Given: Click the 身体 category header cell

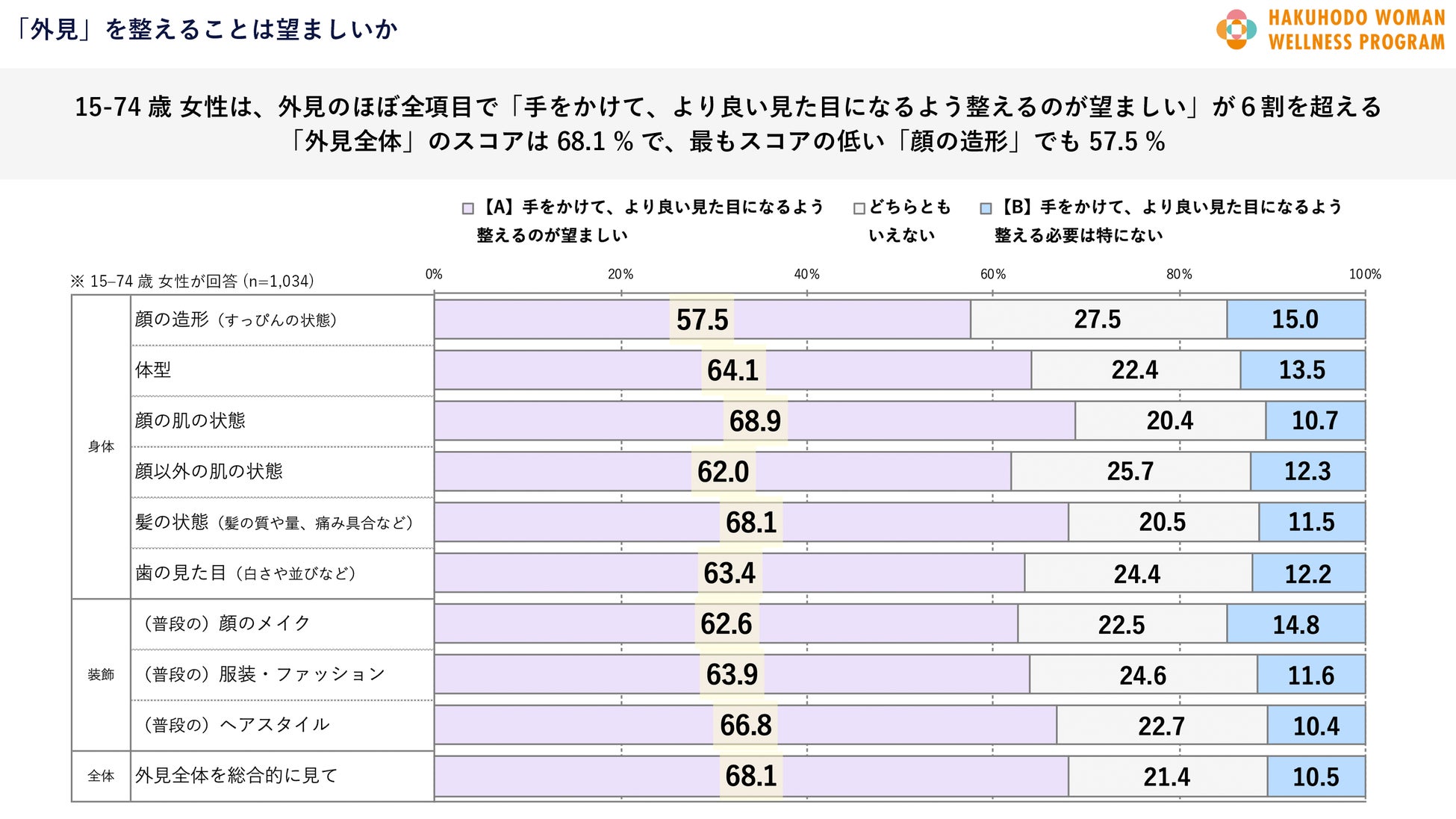Looking at the screenshot, I should 102,446.
